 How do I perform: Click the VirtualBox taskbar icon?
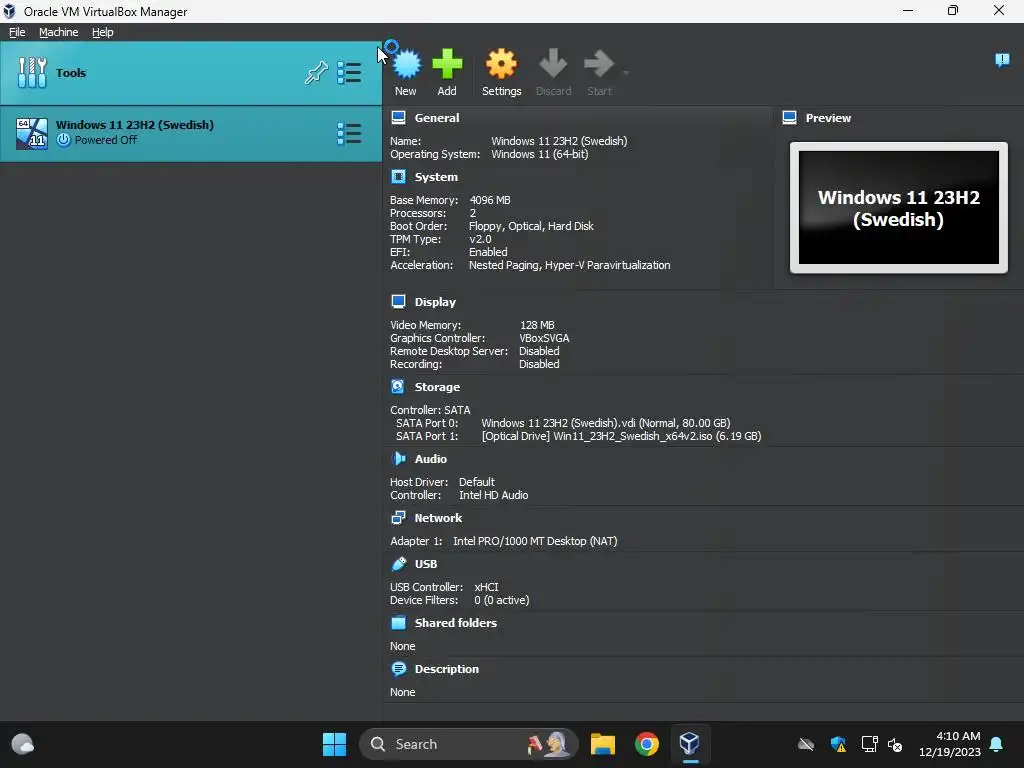coord(690,744)
